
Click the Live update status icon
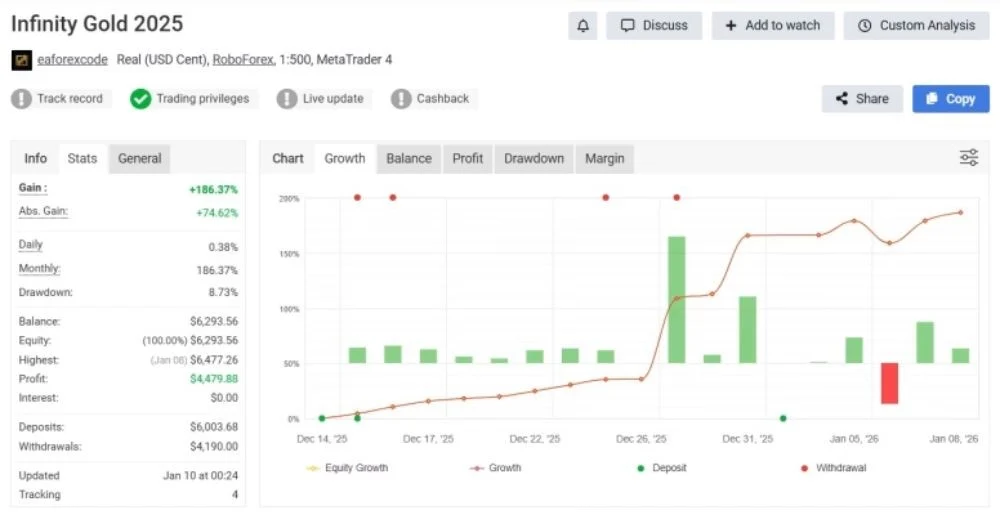[x=286, y=99]
